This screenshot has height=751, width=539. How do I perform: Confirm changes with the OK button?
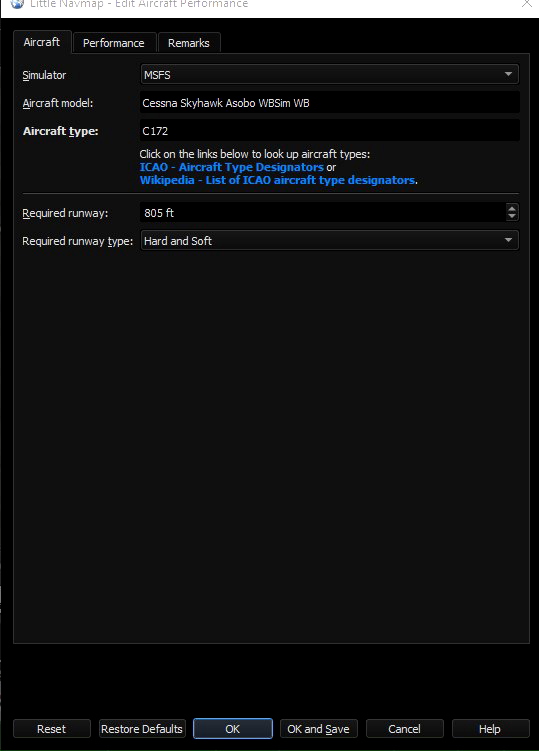pyautogui.click(x=233, y=728)
